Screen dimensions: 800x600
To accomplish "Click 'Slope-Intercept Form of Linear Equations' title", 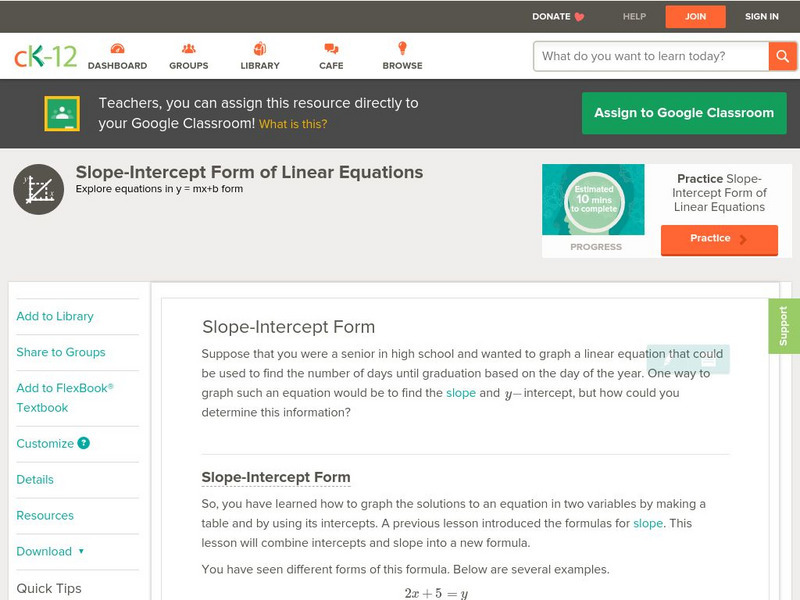I will coord(249,172).
